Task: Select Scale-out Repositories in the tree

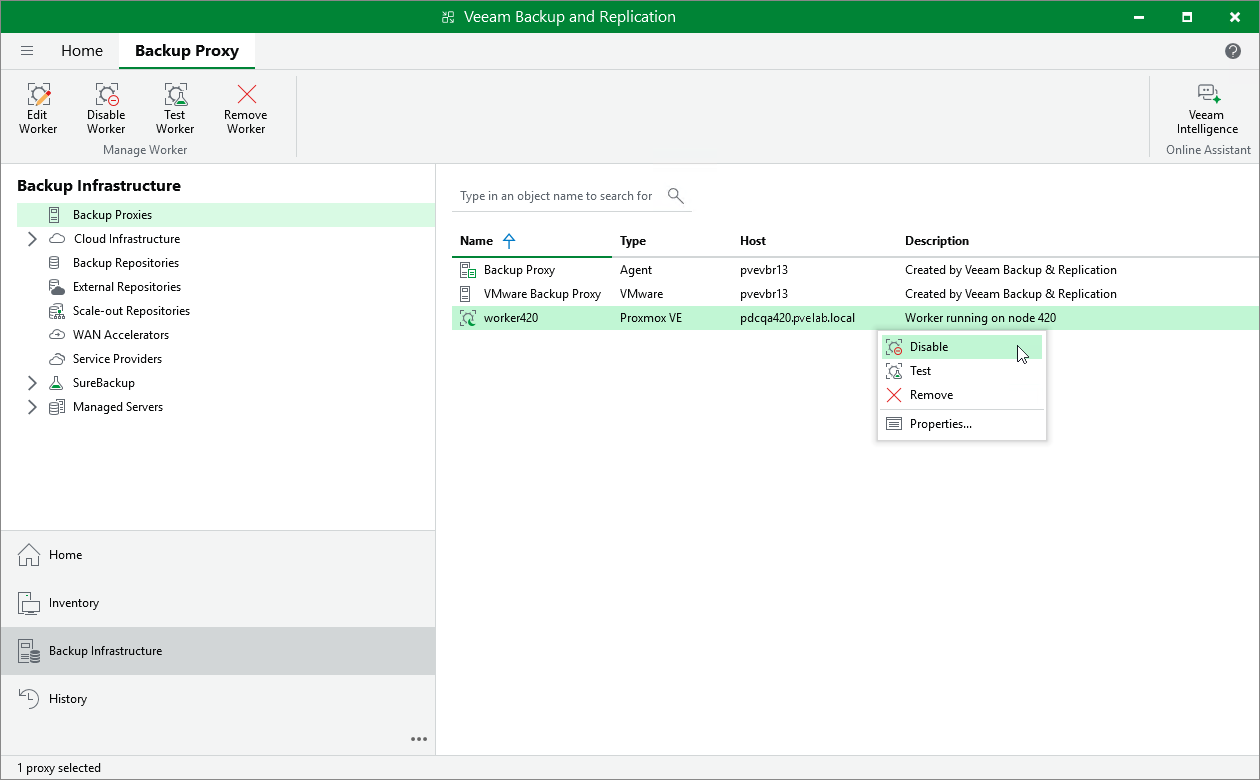Action: 131,311
